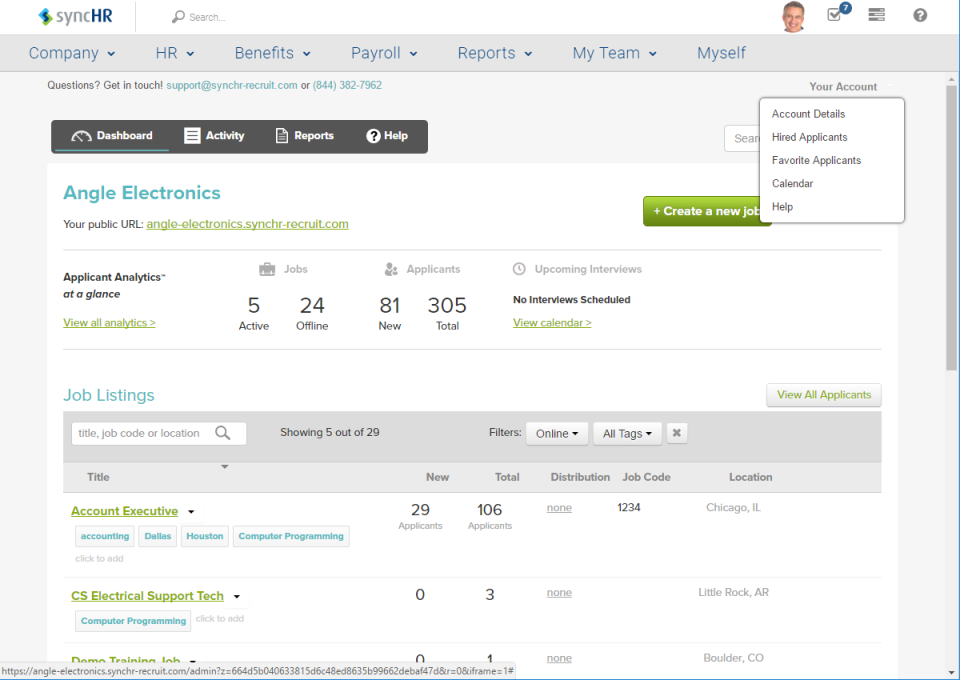This screenshot has width=960, height=680.
Task: Click View all analytics link
Action: [109, 323]
